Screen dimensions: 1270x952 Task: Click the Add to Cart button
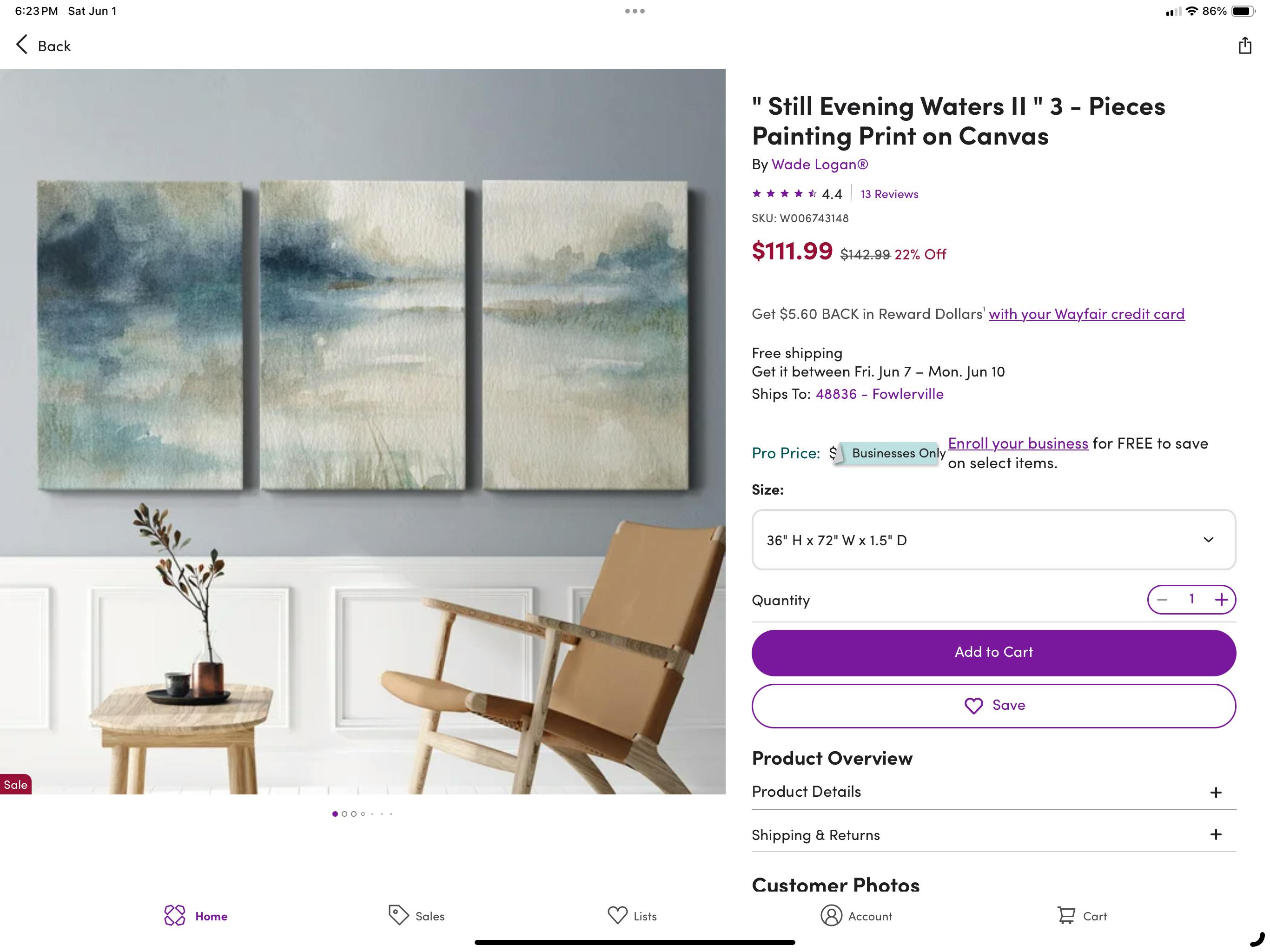click(993, 652)
